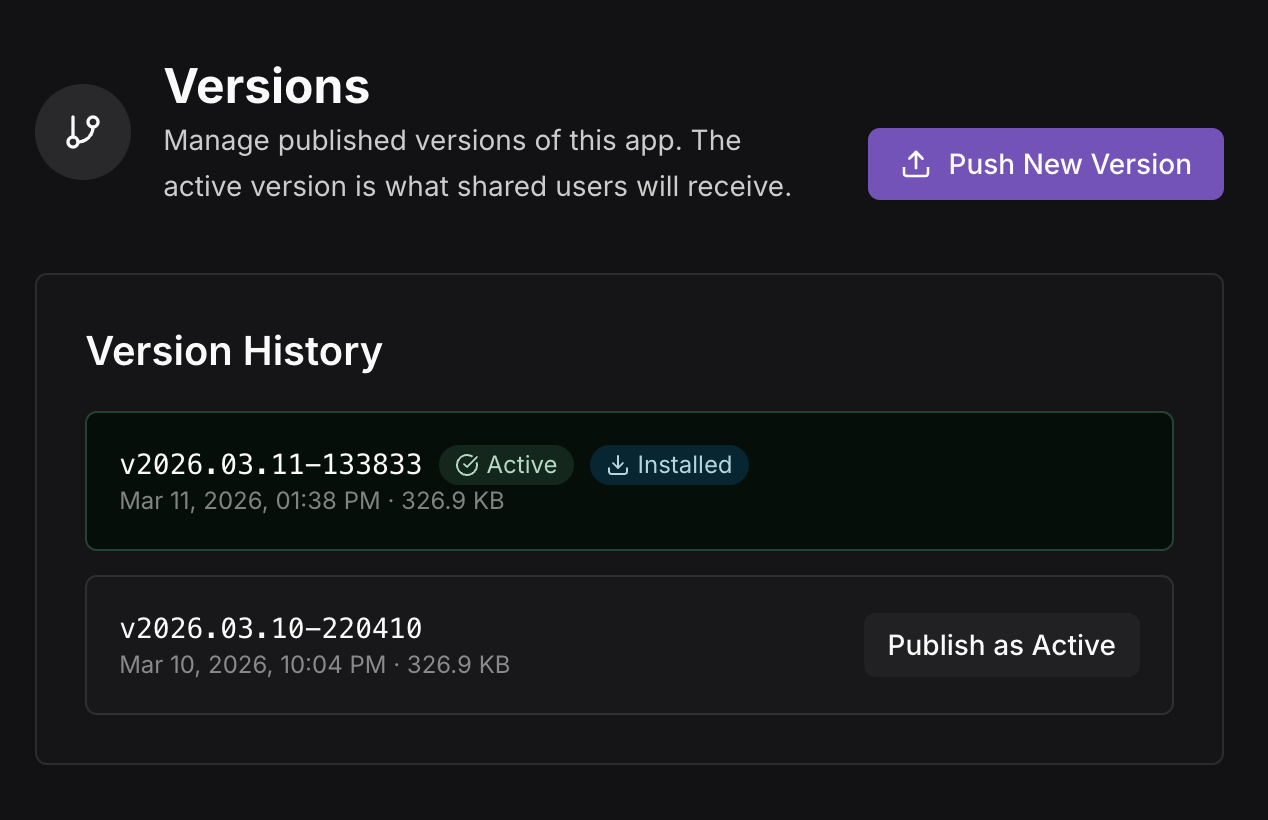This screenshot has height=820, width=1268.
Task: Publish v2026.03.10-220410 as active
Action: point(1001,645)
